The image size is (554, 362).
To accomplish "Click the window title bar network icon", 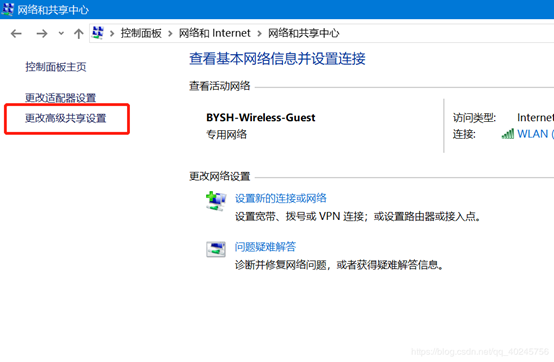I will coord(8,9).
